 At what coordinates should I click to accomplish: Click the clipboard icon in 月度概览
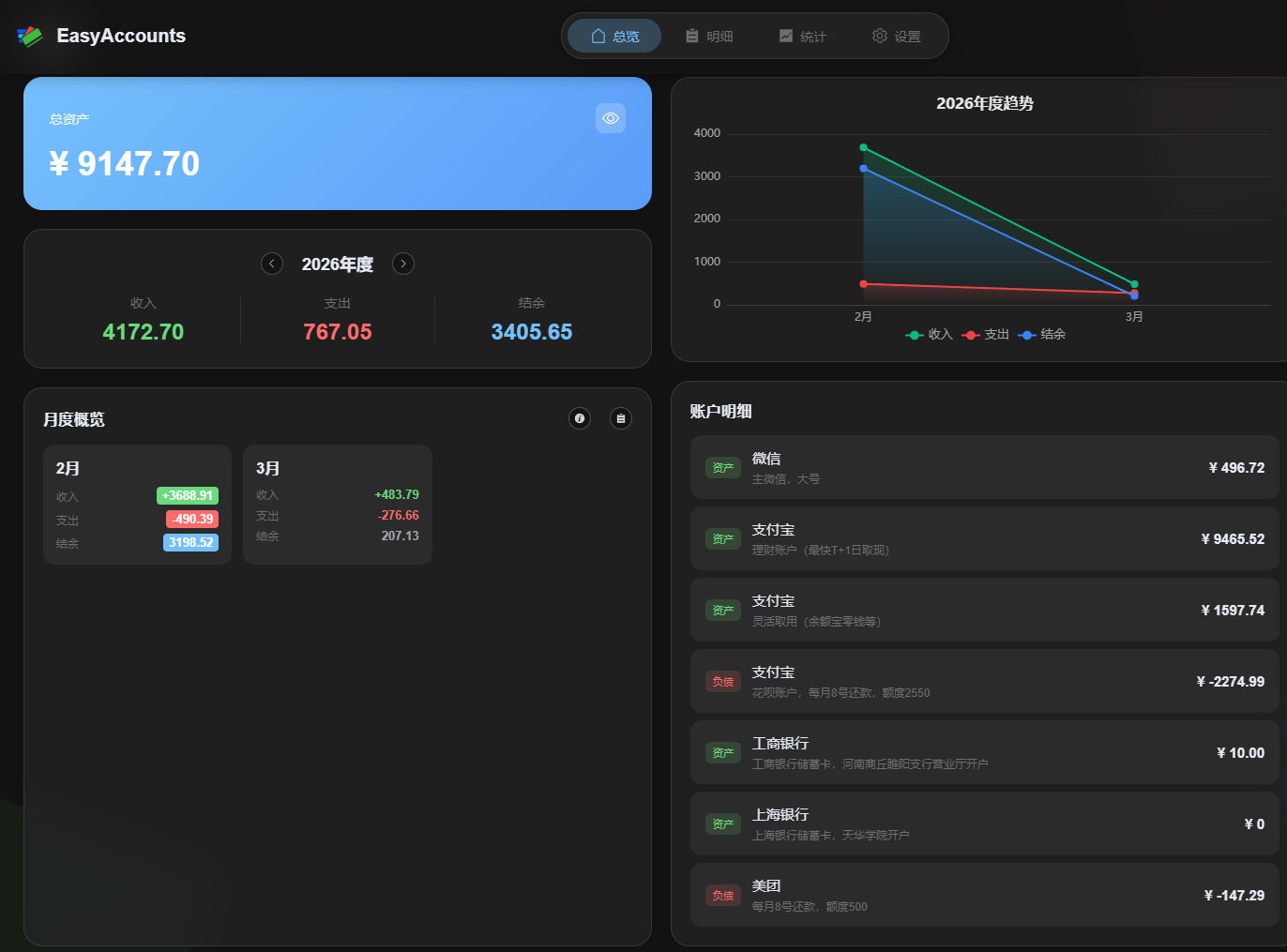pyautogui.click(x=621, y=418)
